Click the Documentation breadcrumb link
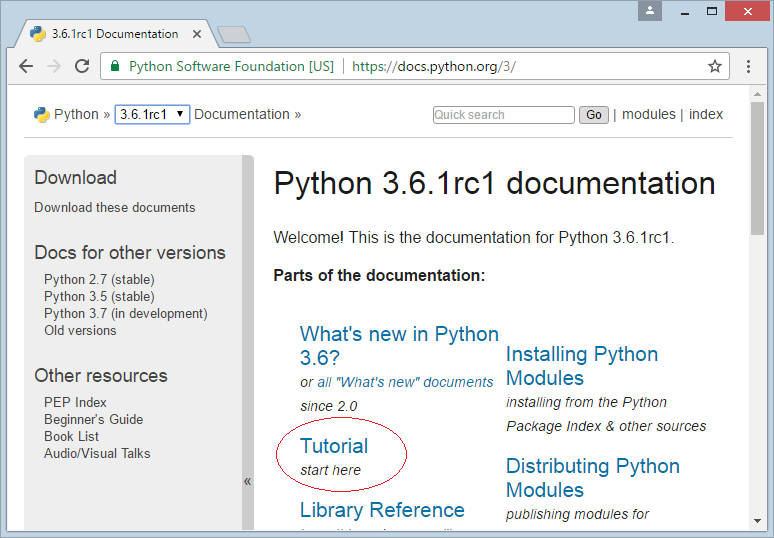The width and height of the screenshot is (774, 538). [x=242, y=115]
